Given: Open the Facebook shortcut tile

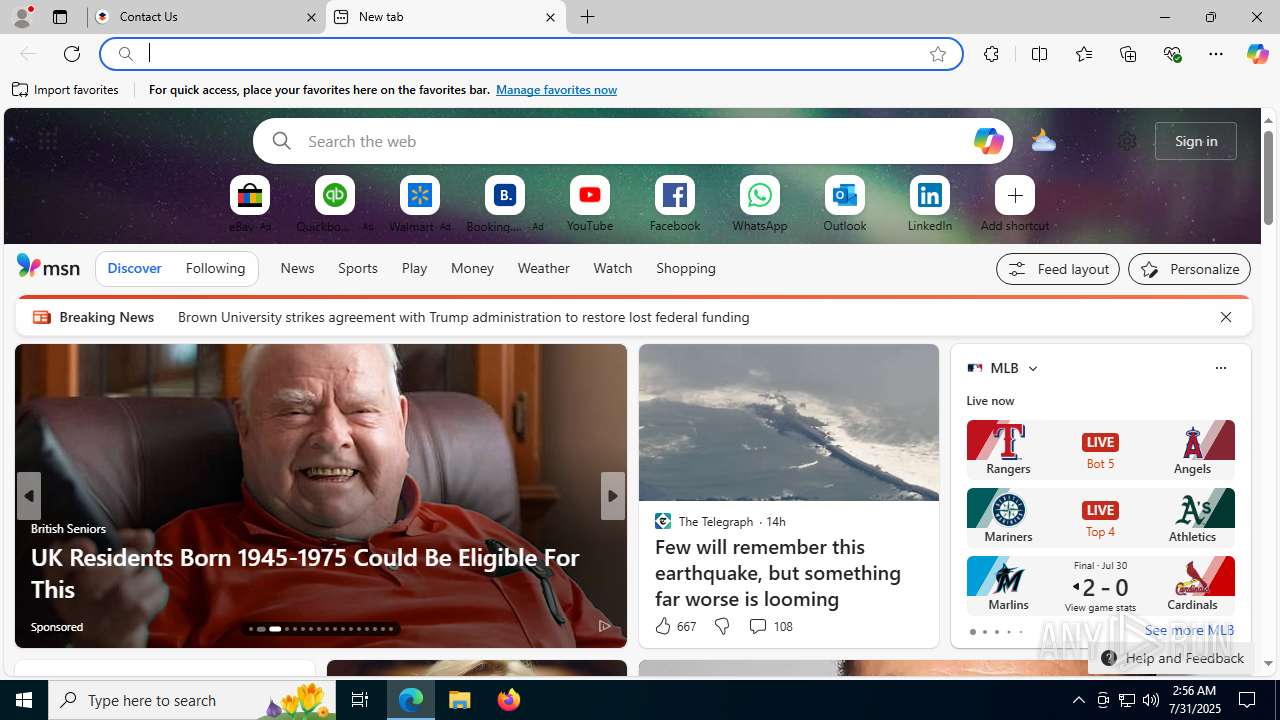Looking at the screenshot, I should tap(675, 196).
